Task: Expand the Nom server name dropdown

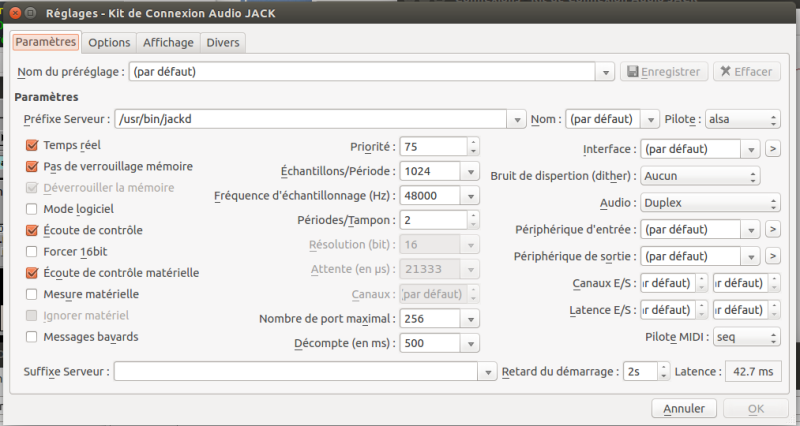Action: (x=650, y=119)
